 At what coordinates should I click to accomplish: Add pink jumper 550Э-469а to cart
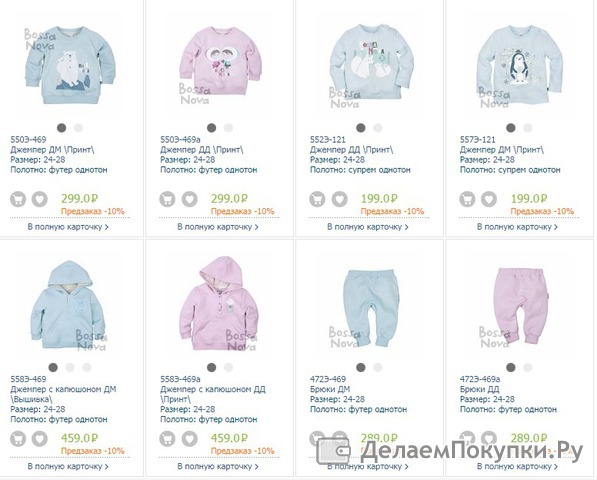(x=167, y=199)
